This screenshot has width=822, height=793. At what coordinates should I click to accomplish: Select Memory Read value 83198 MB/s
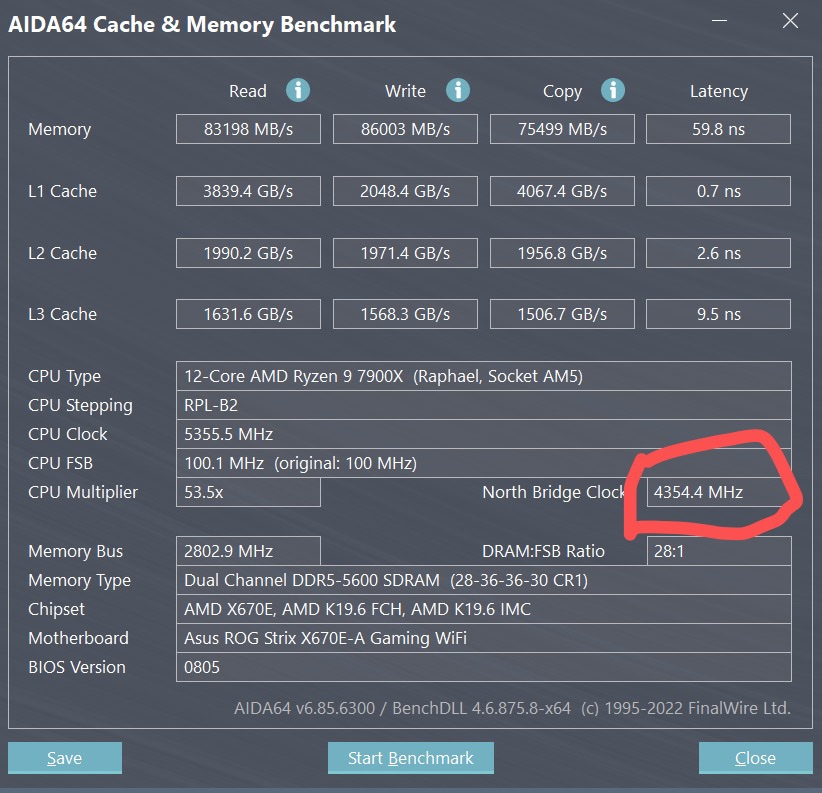(x=248, y=129)
